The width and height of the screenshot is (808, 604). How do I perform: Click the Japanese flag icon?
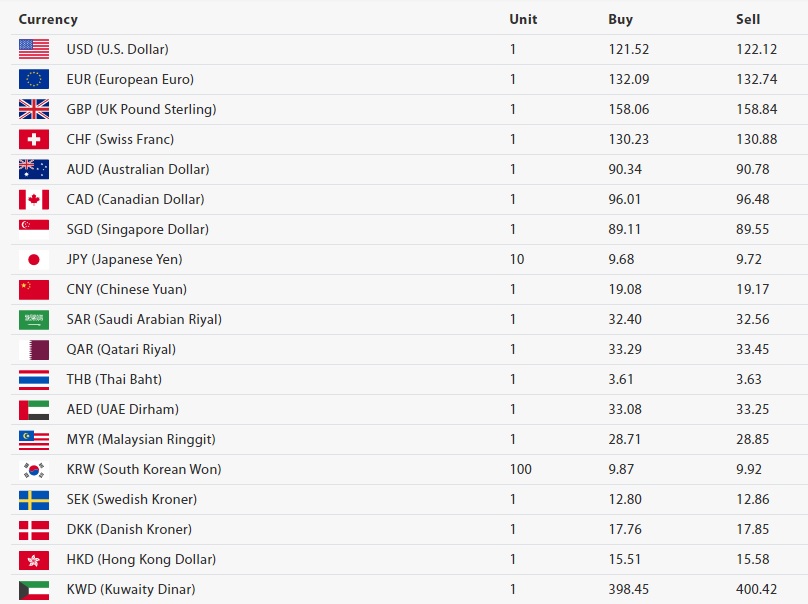(x=33, y=259)
